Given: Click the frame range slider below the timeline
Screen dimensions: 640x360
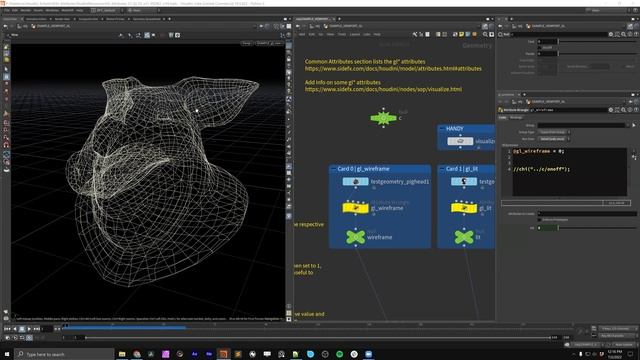Looking at the screenshot, I should pyautogui.click(x=317, y=338).
